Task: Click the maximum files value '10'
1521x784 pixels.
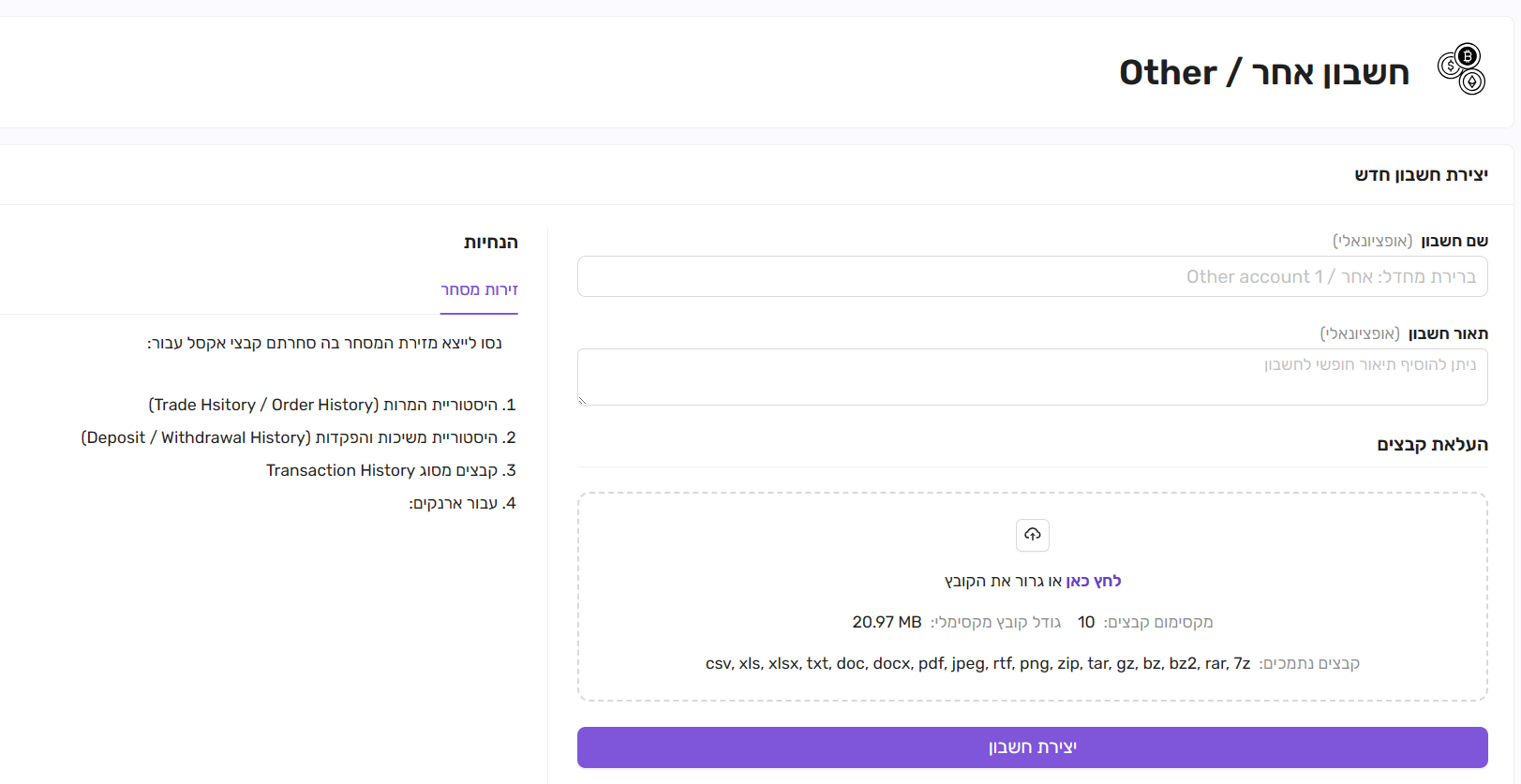Action: coord(1086,622)
